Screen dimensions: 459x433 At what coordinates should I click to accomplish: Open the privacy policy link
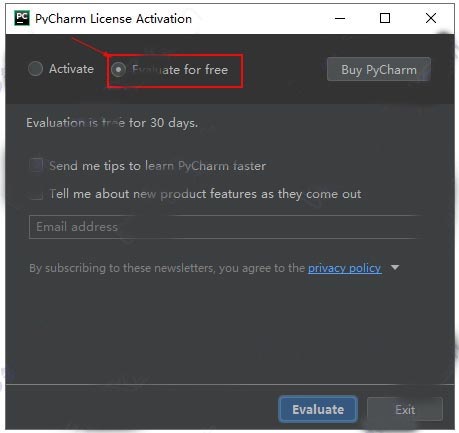pyautogui.click(x=345, y=268)
